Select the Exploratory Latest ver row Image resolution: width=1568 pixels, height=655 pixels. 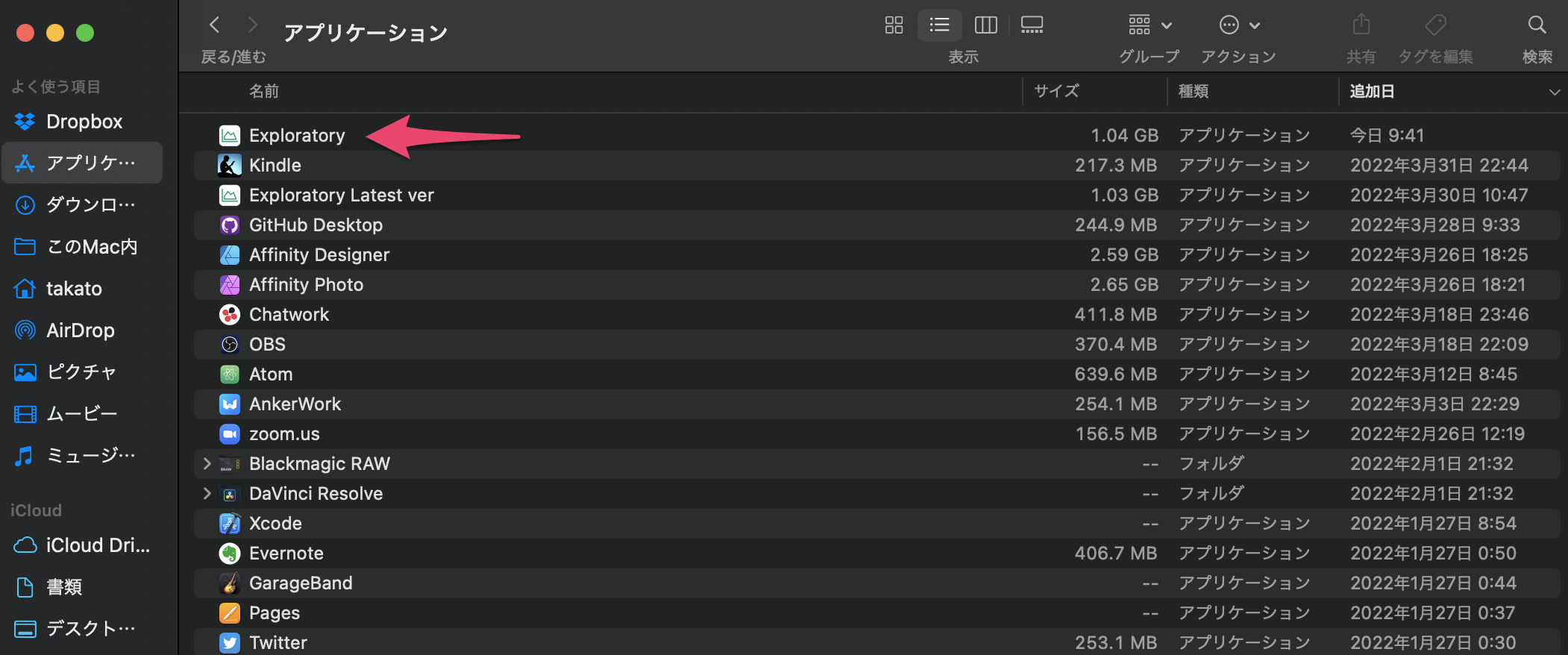tap(877, 195)
